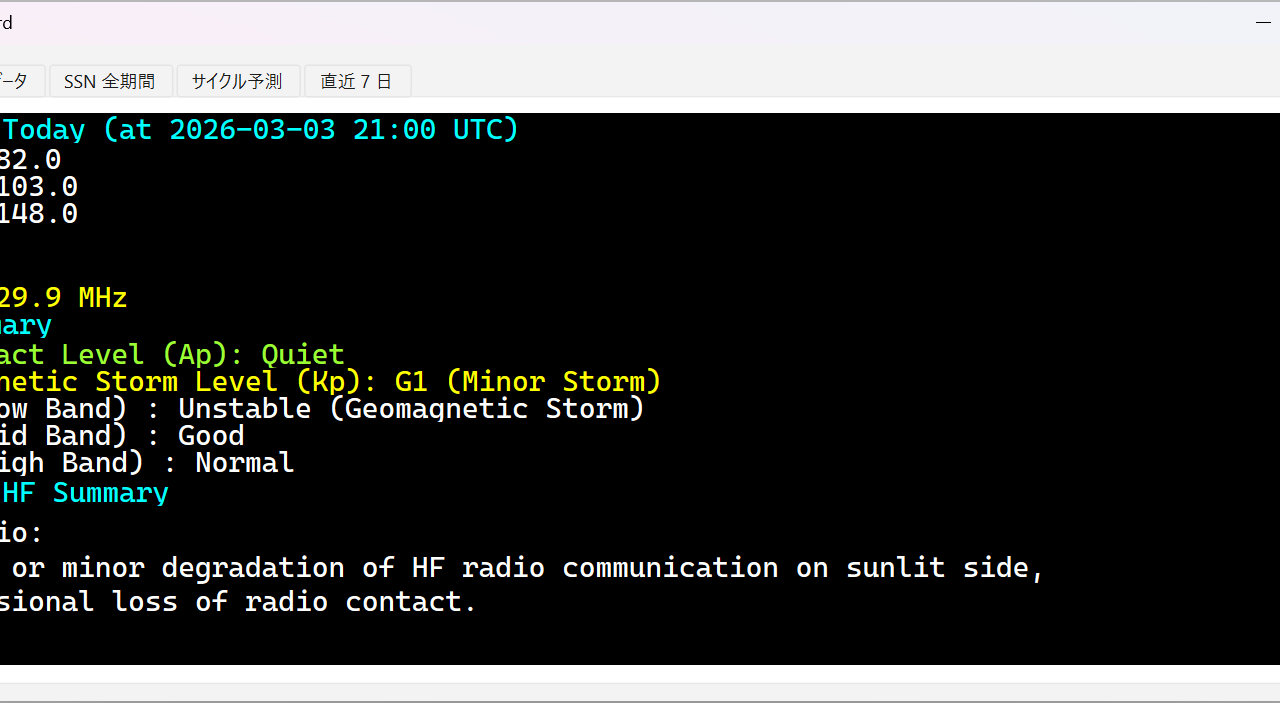This screenshot has width=1280, height=703.
Task: Click the Unstable (Geomagnetic Storm) status
Action: point(411,408)
